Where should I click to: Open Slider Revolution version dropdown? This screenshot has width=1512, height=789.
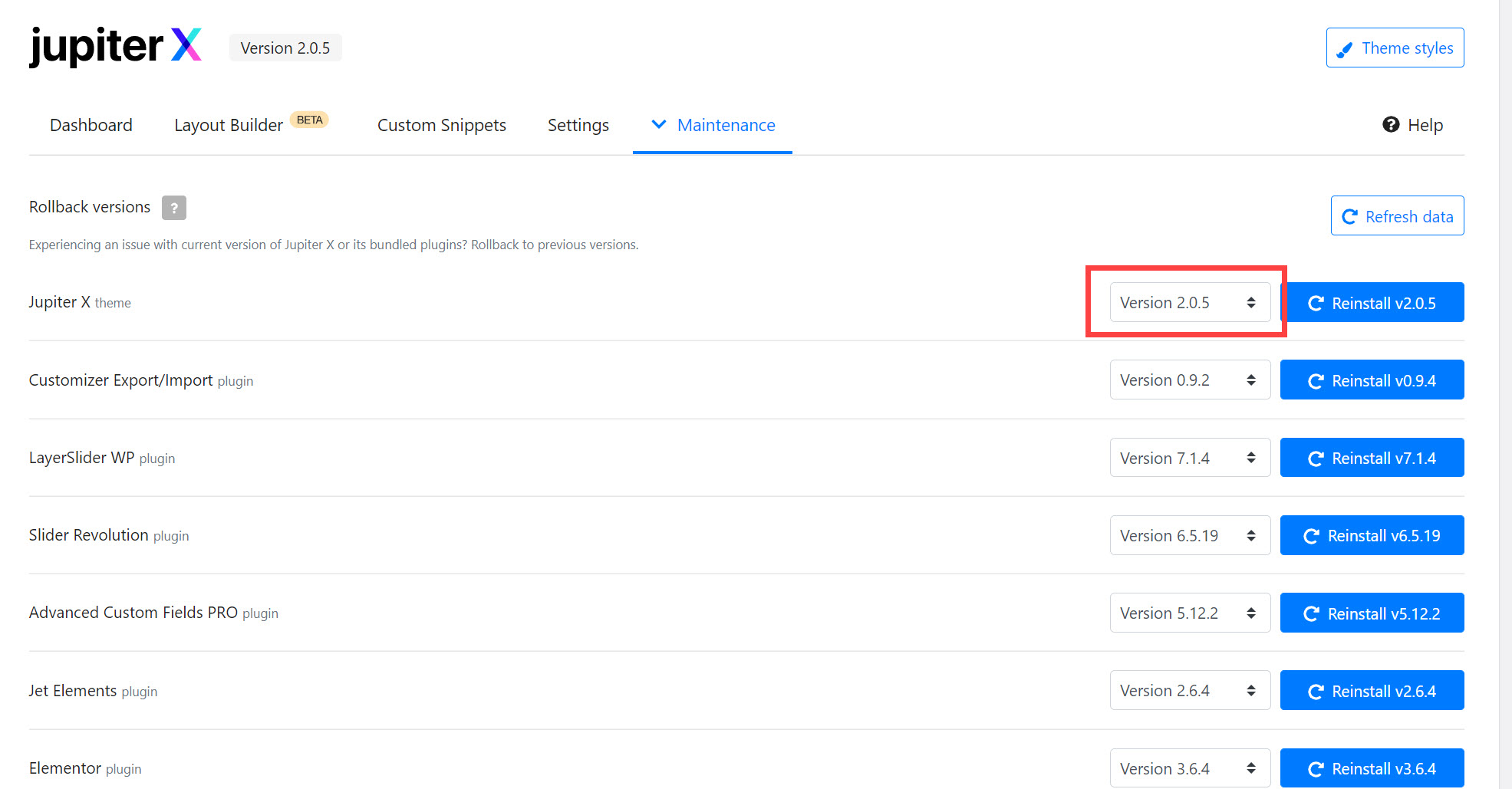(x=1190, y=535)
